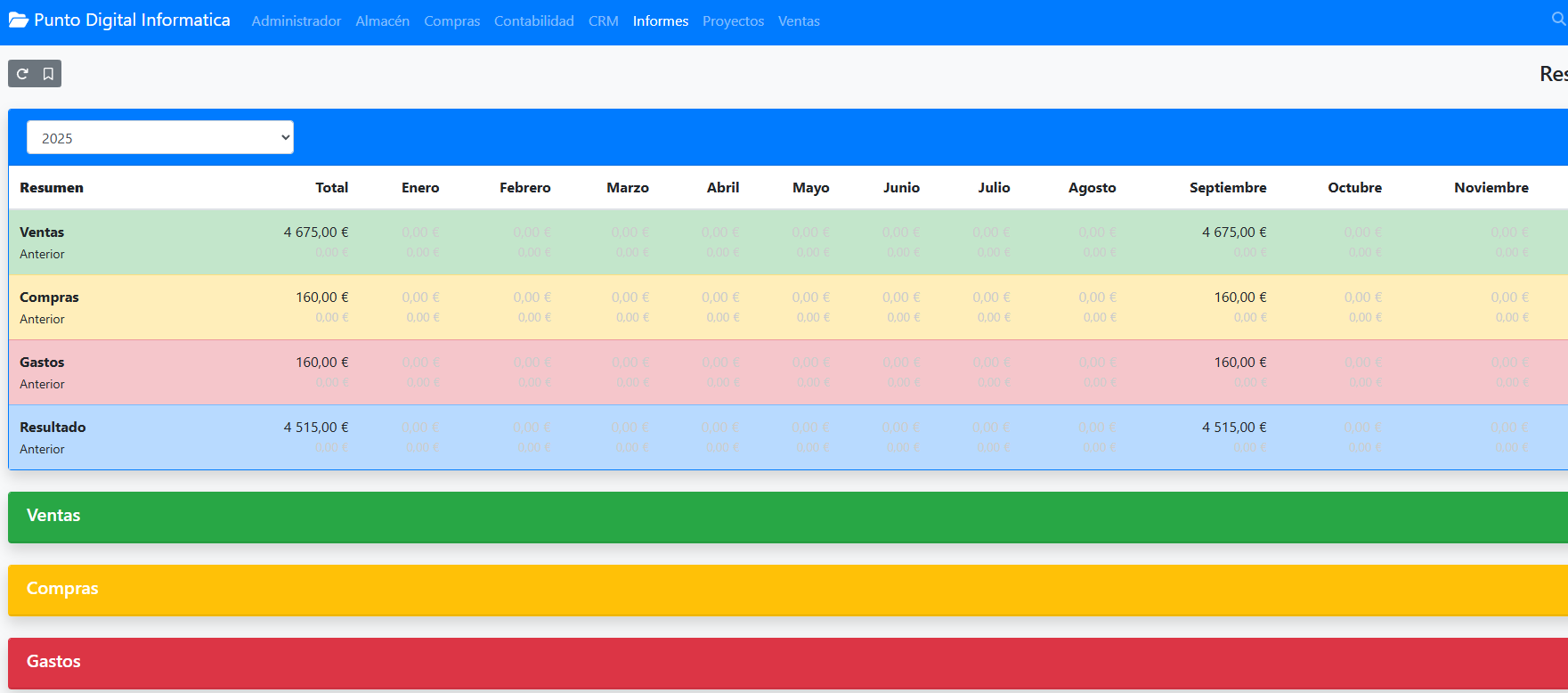The width and height of the screenshot is (1568, 693).
Task: Open the Proyectos menu
Action: (734, 21)
